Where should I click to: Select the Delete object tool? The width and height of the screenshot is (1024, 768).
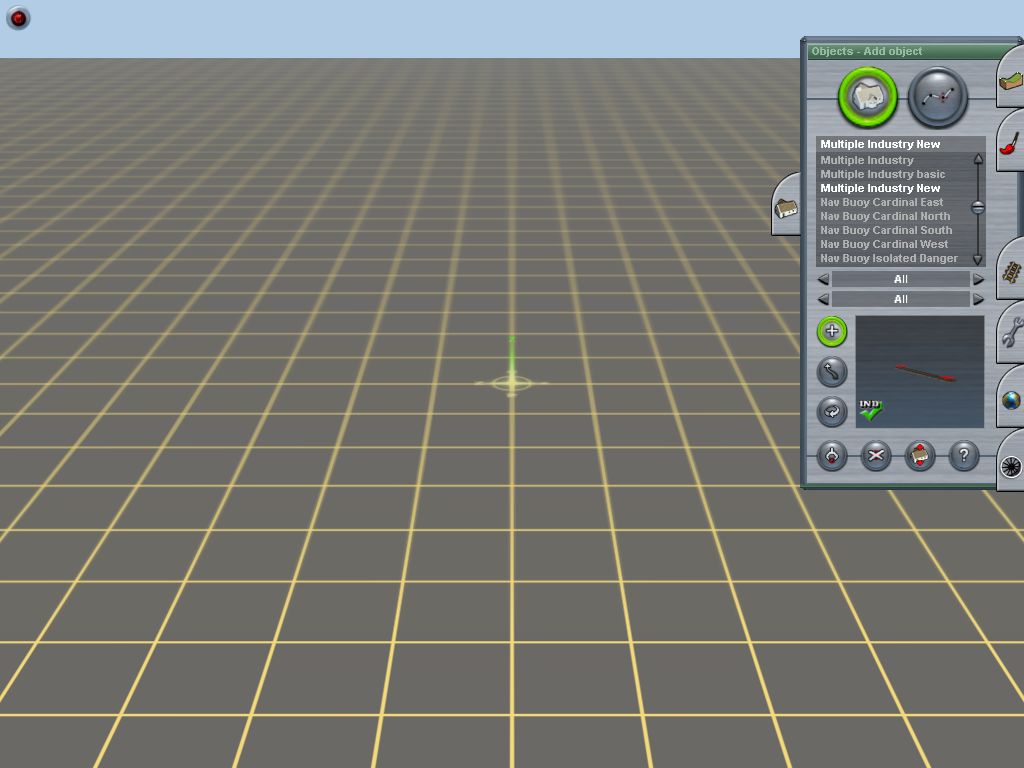point(876,456)
